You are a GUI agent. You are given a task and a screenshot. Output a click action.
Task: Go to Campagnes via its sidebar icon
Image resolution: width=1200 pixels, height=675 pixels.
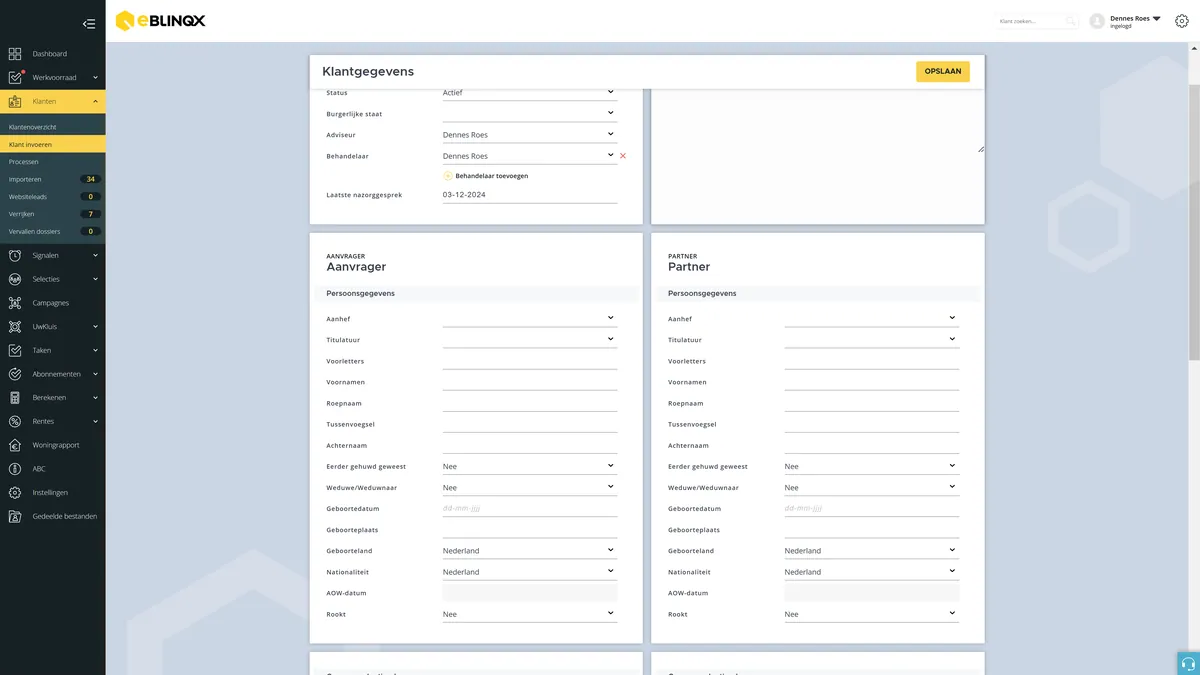click(15, 303)
